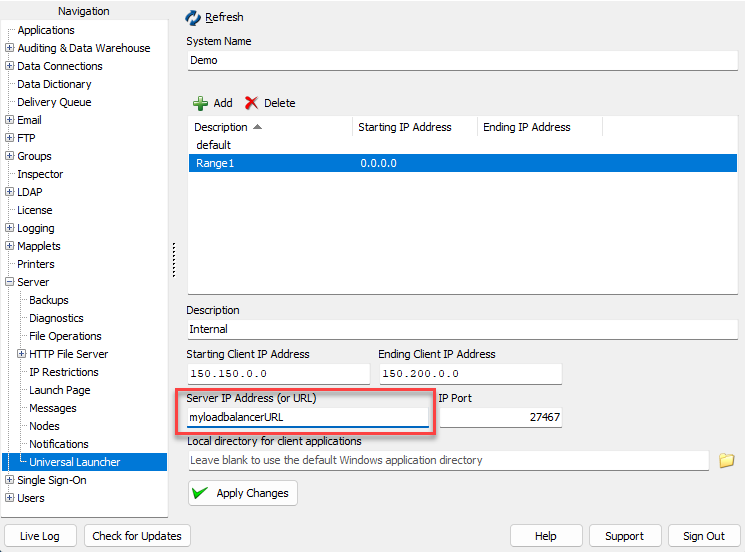
Task: Click the Delete button label
Action: coord(279,103)
